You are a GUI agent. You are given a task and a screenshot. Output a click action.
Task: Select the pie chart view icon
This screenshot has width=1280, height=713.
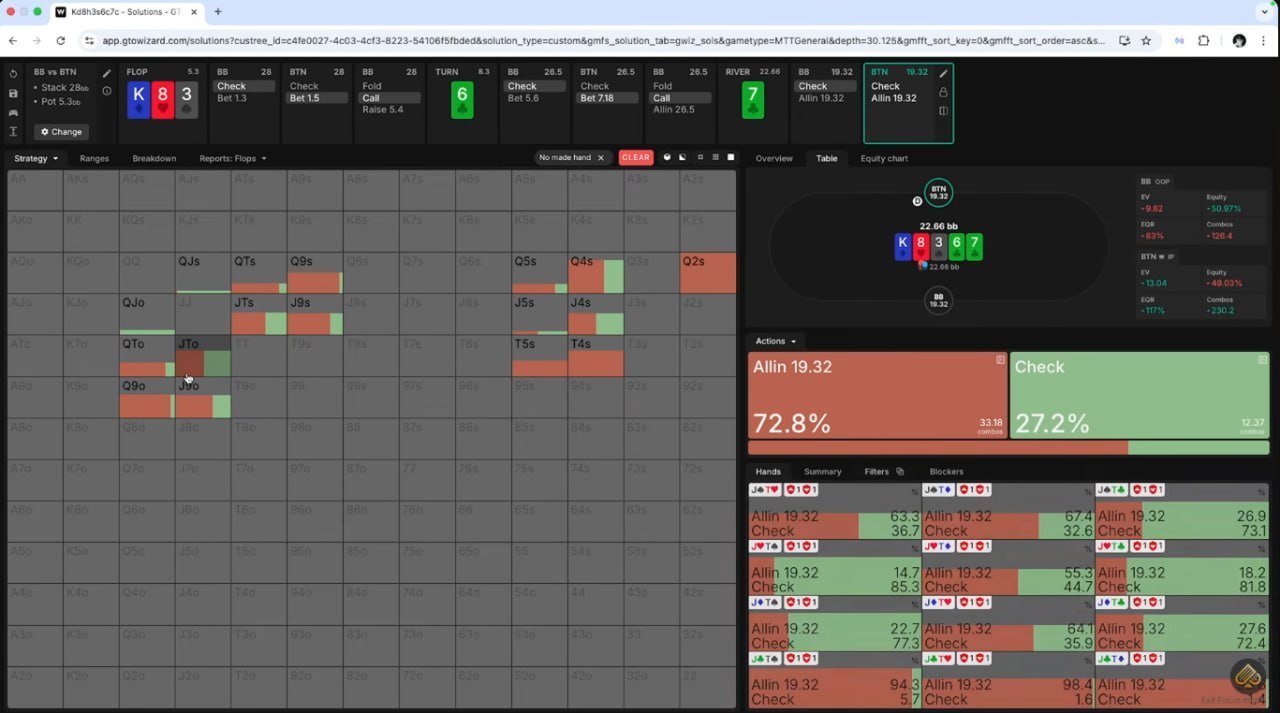(667, 158)
